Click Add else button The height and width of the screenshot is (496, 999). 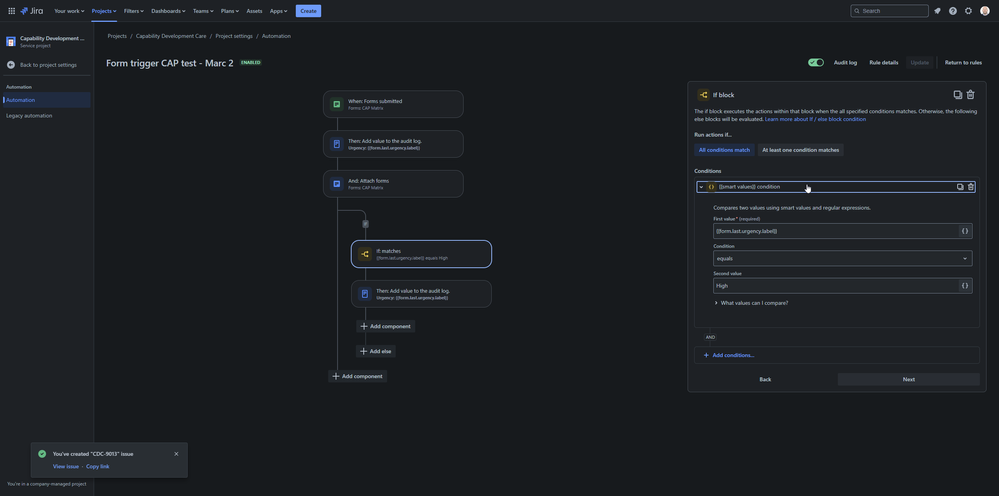(376, 351)
